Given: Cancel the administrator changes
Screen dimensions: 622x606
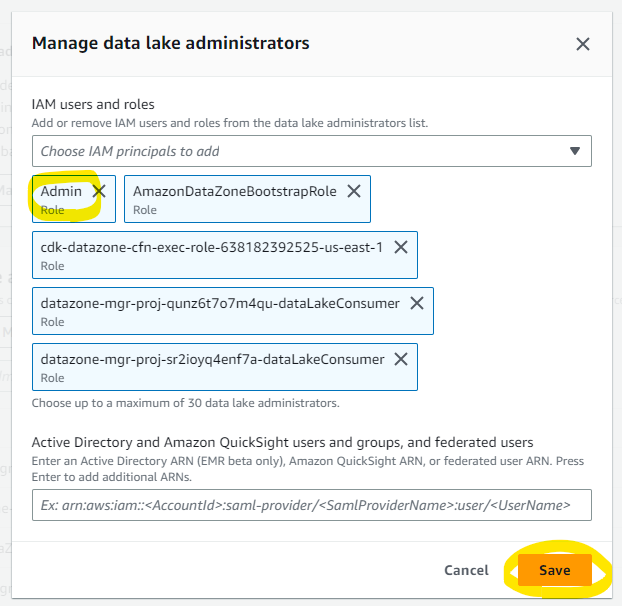Looking at the screenshot, I should point(466,570).
